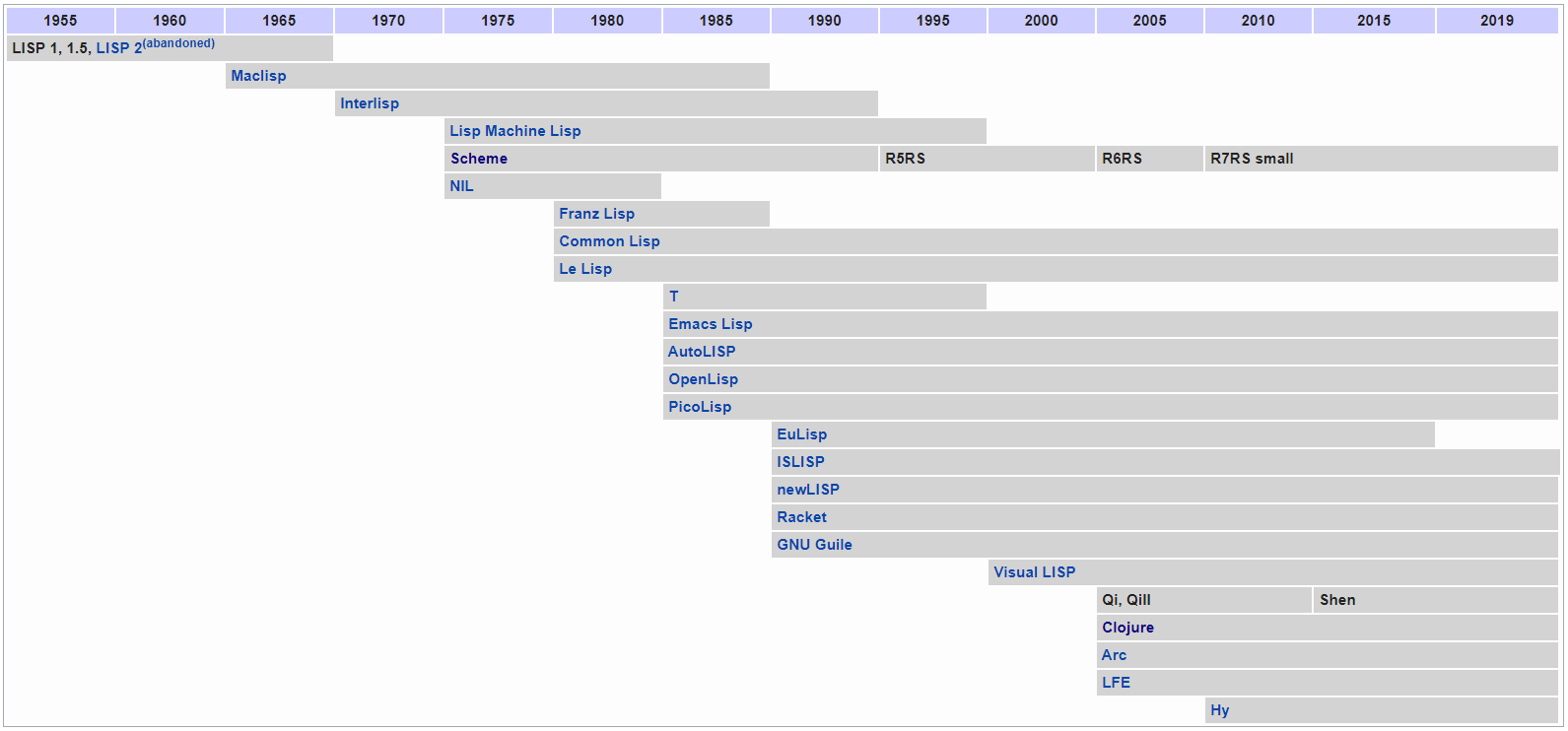This screenshot has width=1568, height=731.
Task: Click the Shen cell text
Action: click(x=1337, y=600)
